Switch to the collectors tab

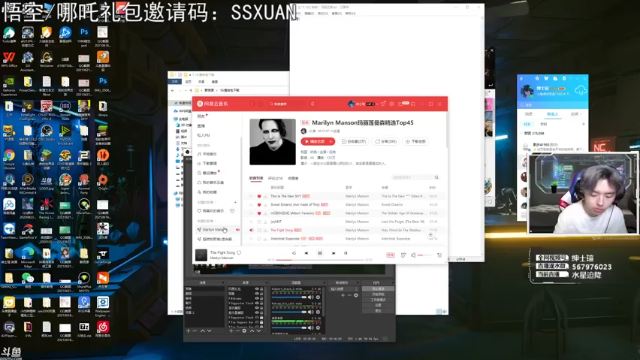293,178
